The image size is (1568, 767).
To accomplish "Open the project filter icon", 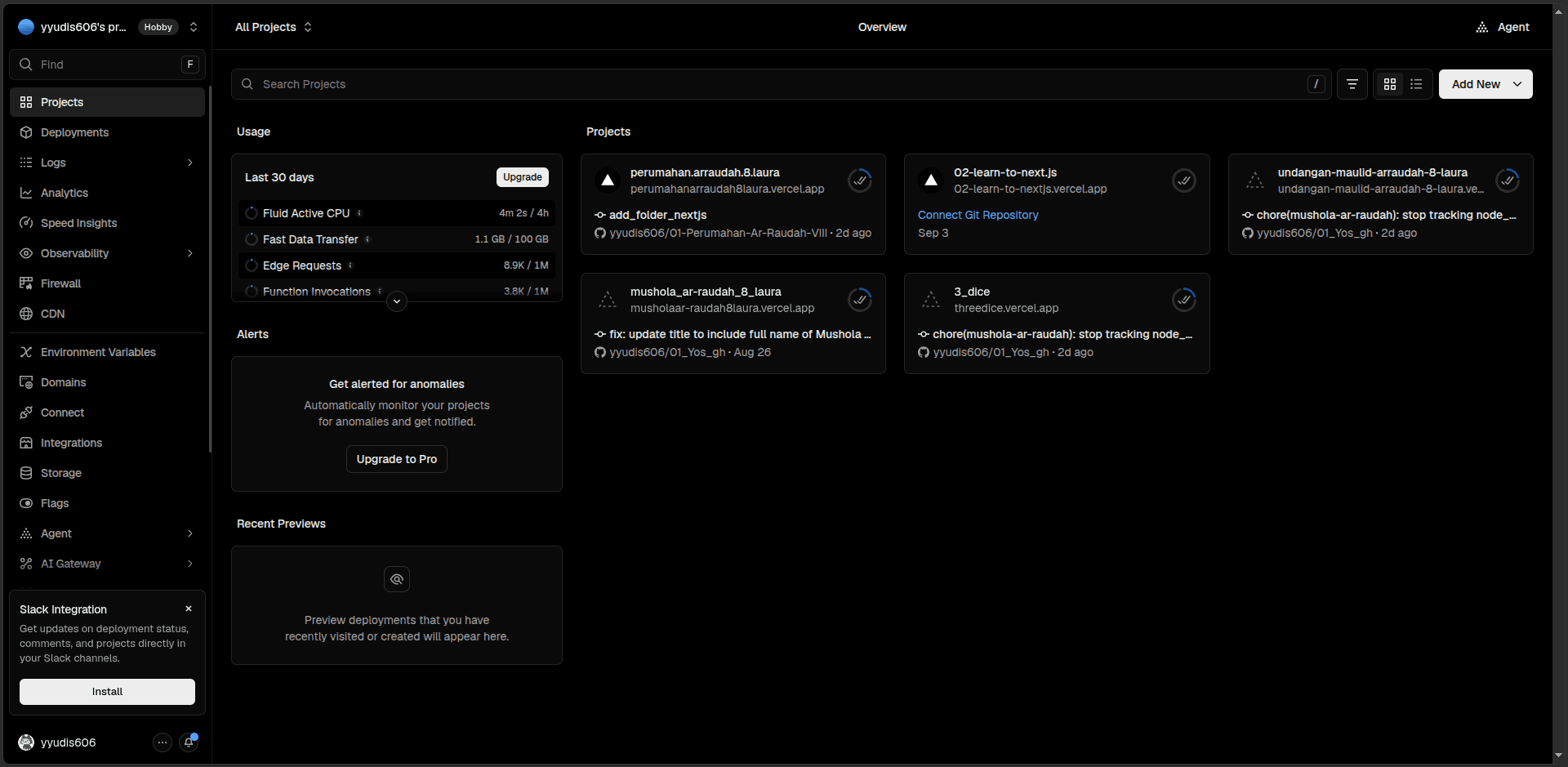I will pyautogui.click(x=1352, y=84).
